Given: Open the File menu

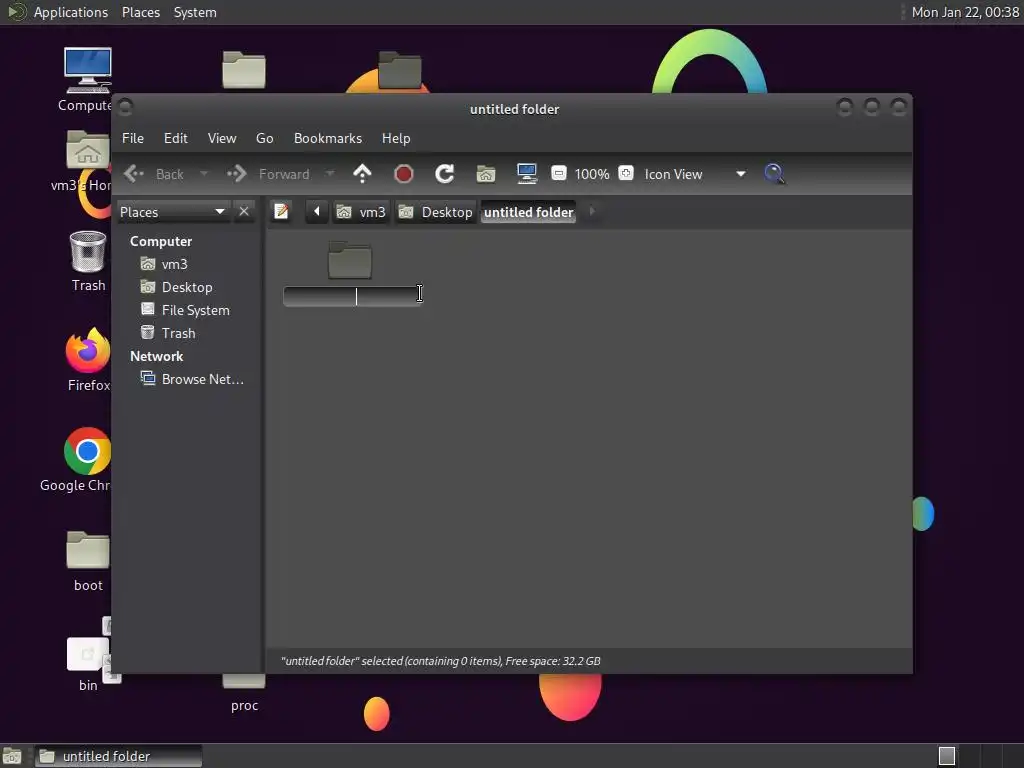Looking at the screenshot, I should click(133, 138).
